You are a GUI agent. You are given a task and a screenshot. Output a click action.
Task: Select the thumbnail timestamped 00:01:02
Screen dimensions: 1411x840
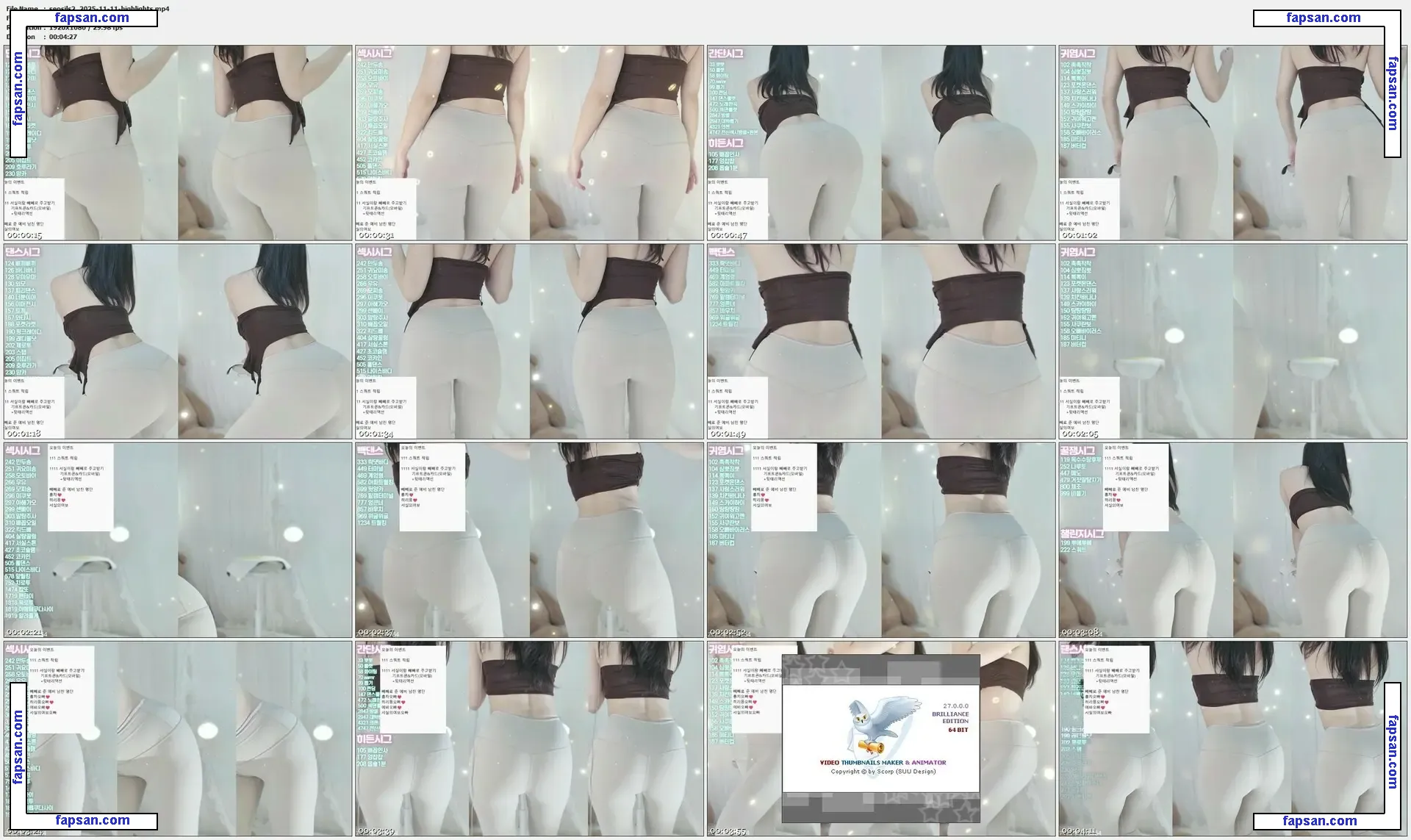(1232, 143)
